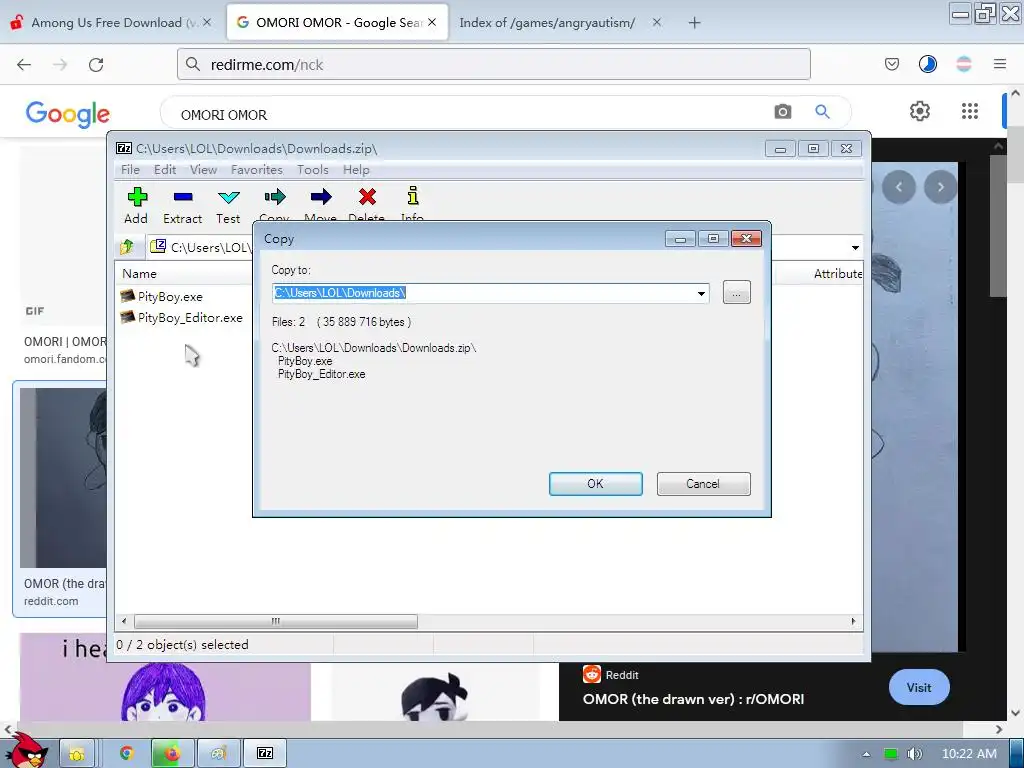Click the 7-Zip horizontal scrollbar thumb
Screen dimensions: 1024x768
(276, 621)
